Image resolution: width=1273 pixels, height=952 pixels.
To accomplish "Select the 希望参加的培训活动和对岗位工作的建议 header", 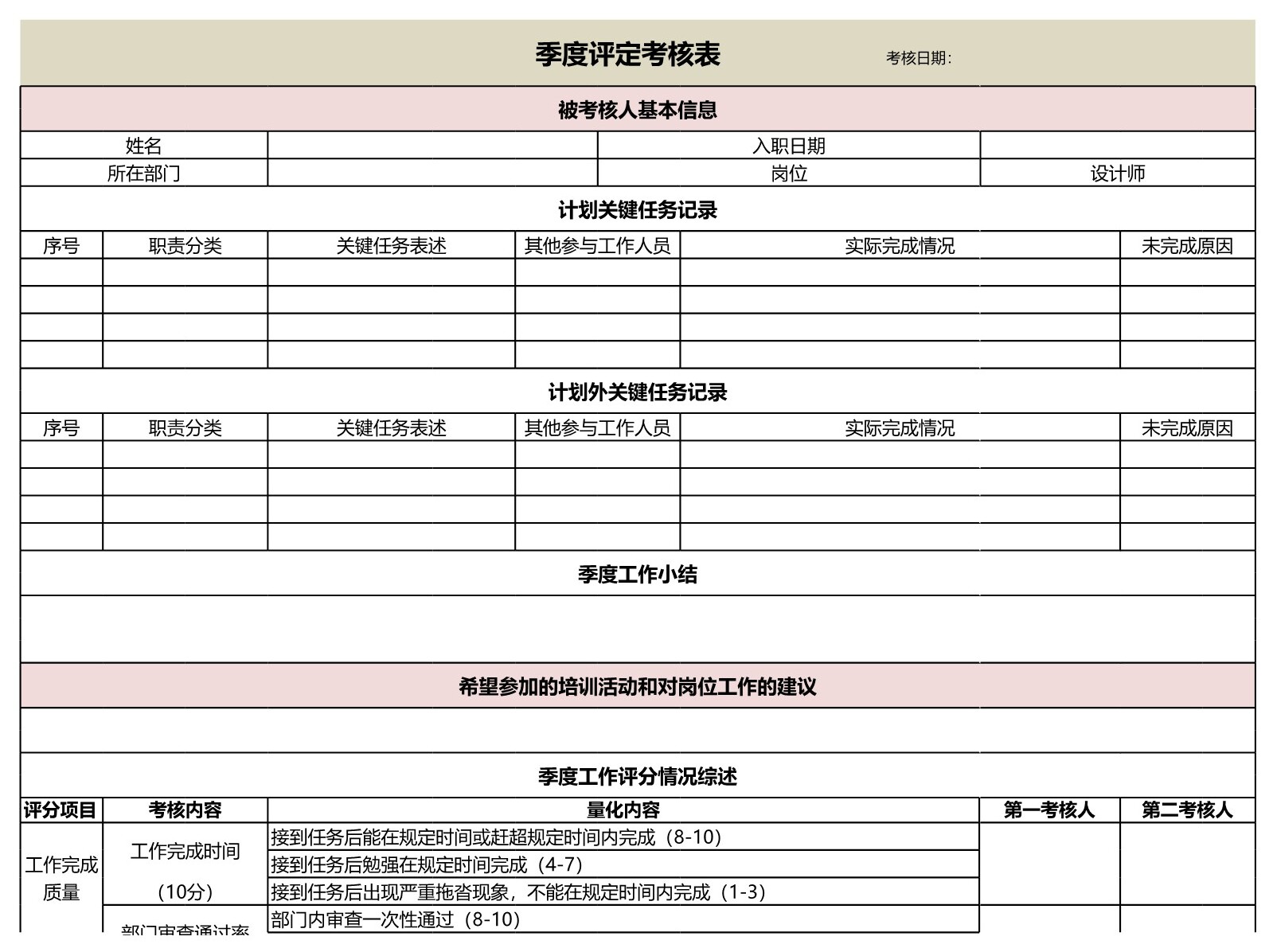I will (x=637, y=686).
